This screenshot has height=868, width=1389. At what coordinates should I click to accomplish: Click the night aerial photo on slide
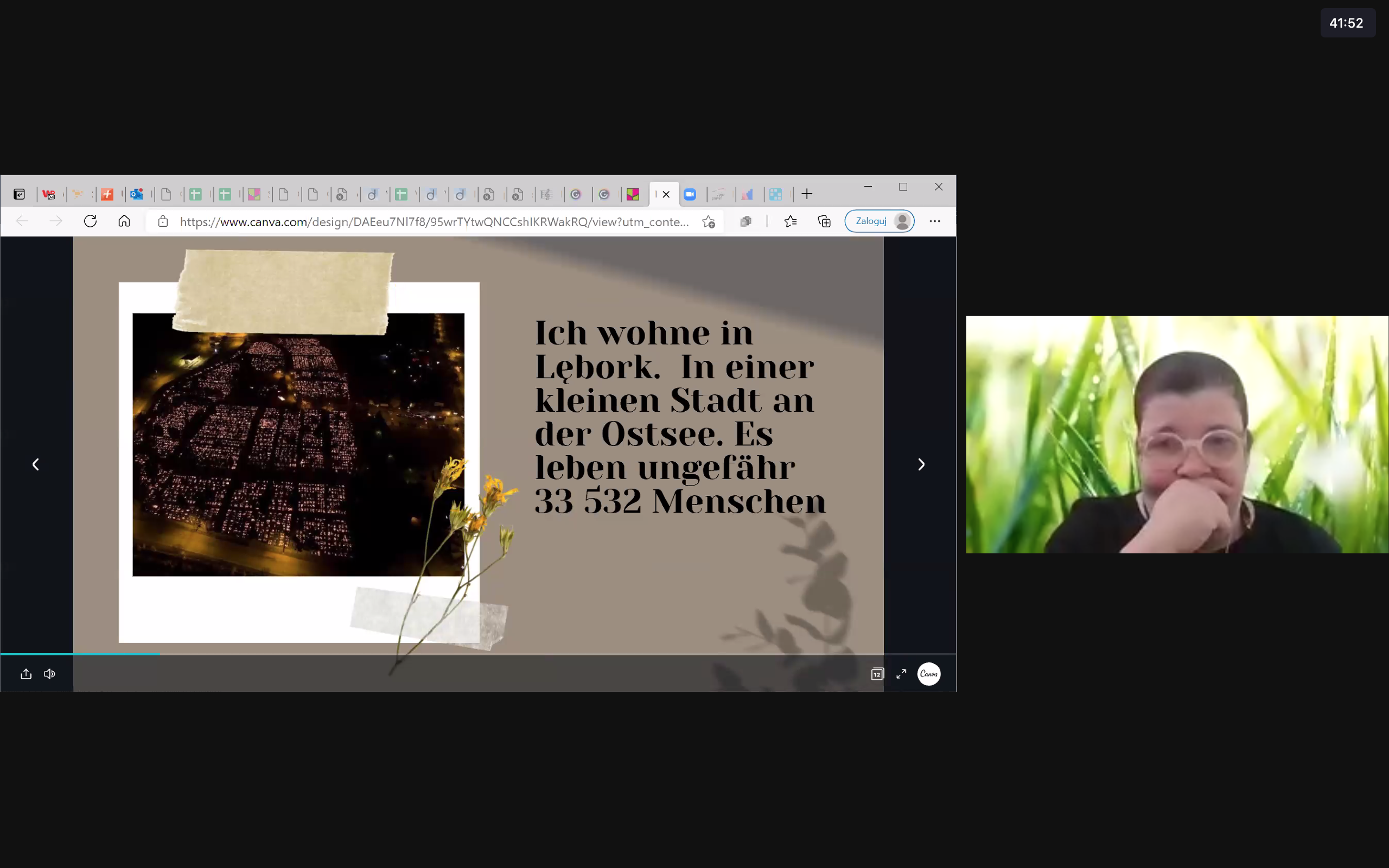pos(298,445)
